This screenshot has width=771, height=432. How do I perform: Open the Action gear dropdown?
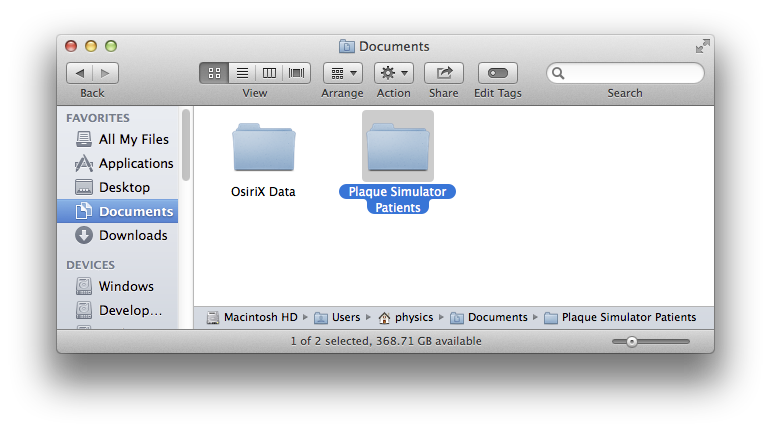point(393,73)
